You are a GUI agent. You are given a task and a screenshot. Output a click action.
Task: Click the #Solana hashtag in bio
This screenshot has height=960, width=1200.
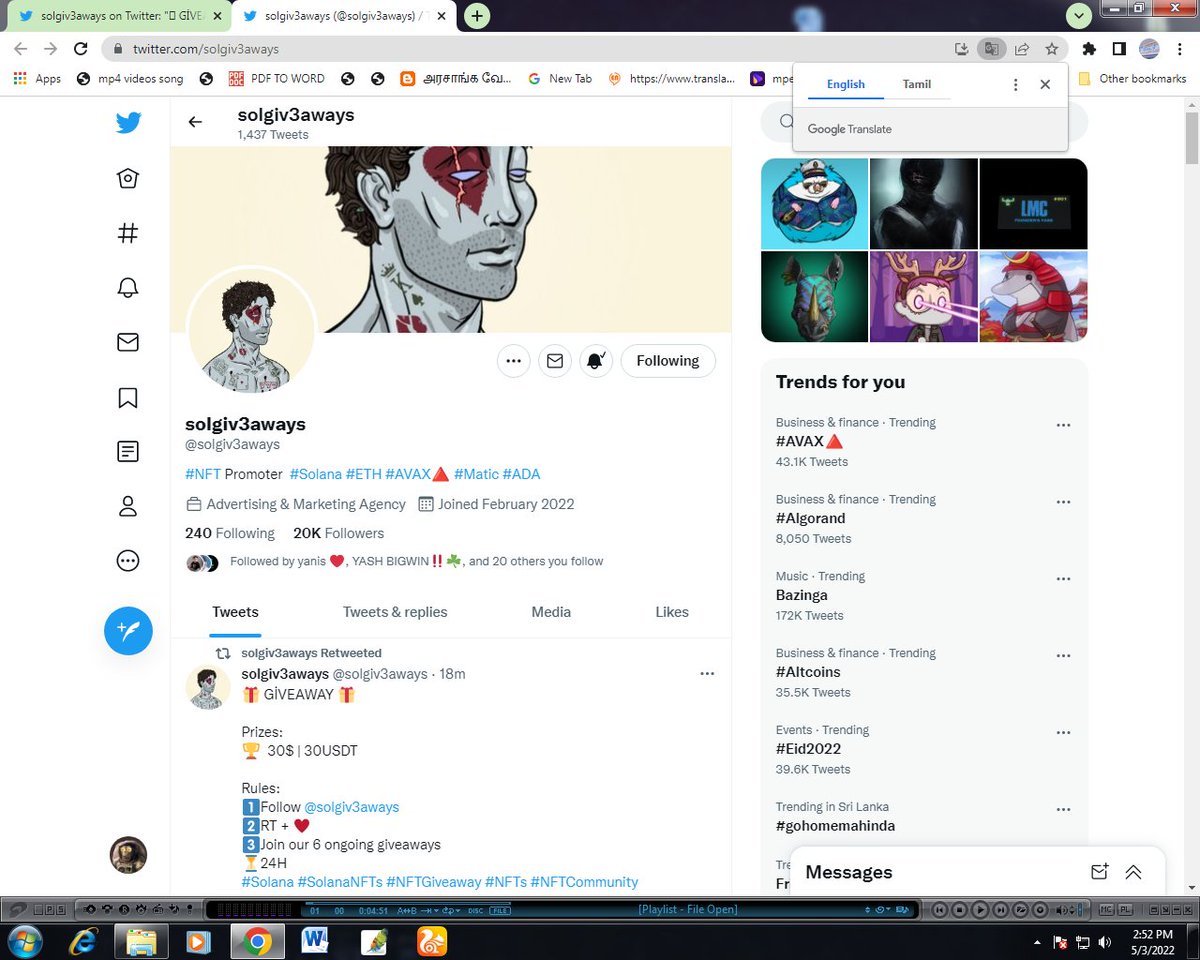[316, 474]
